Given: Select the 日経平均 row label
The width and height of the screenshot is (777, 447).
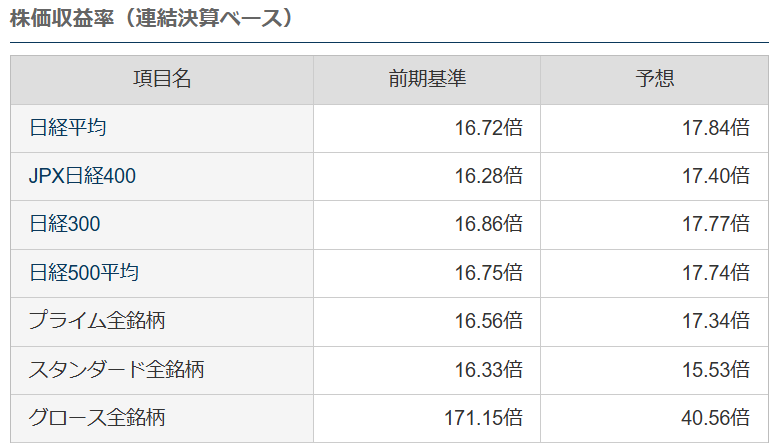Looking at the screenshot, I should (67, 128).
